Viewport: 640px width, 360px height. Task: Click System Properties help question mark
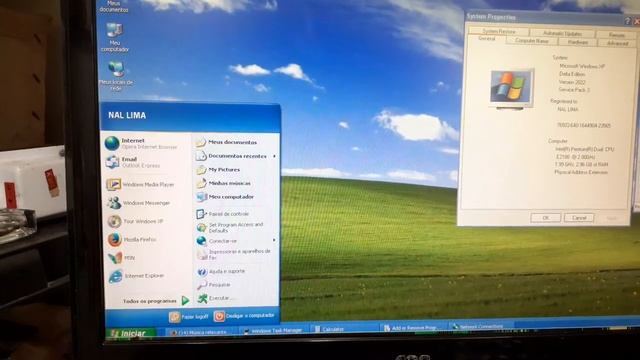(627, 20)
